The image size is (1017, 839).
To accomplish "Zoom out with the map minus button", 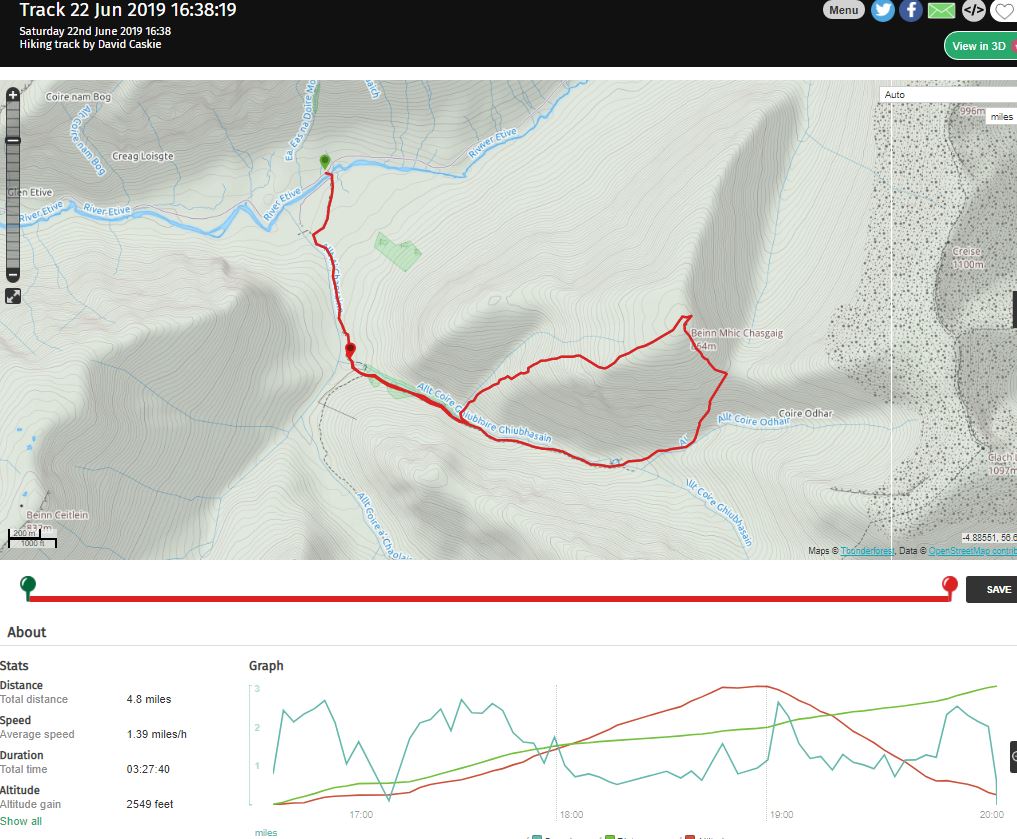I will click(13, 274).
